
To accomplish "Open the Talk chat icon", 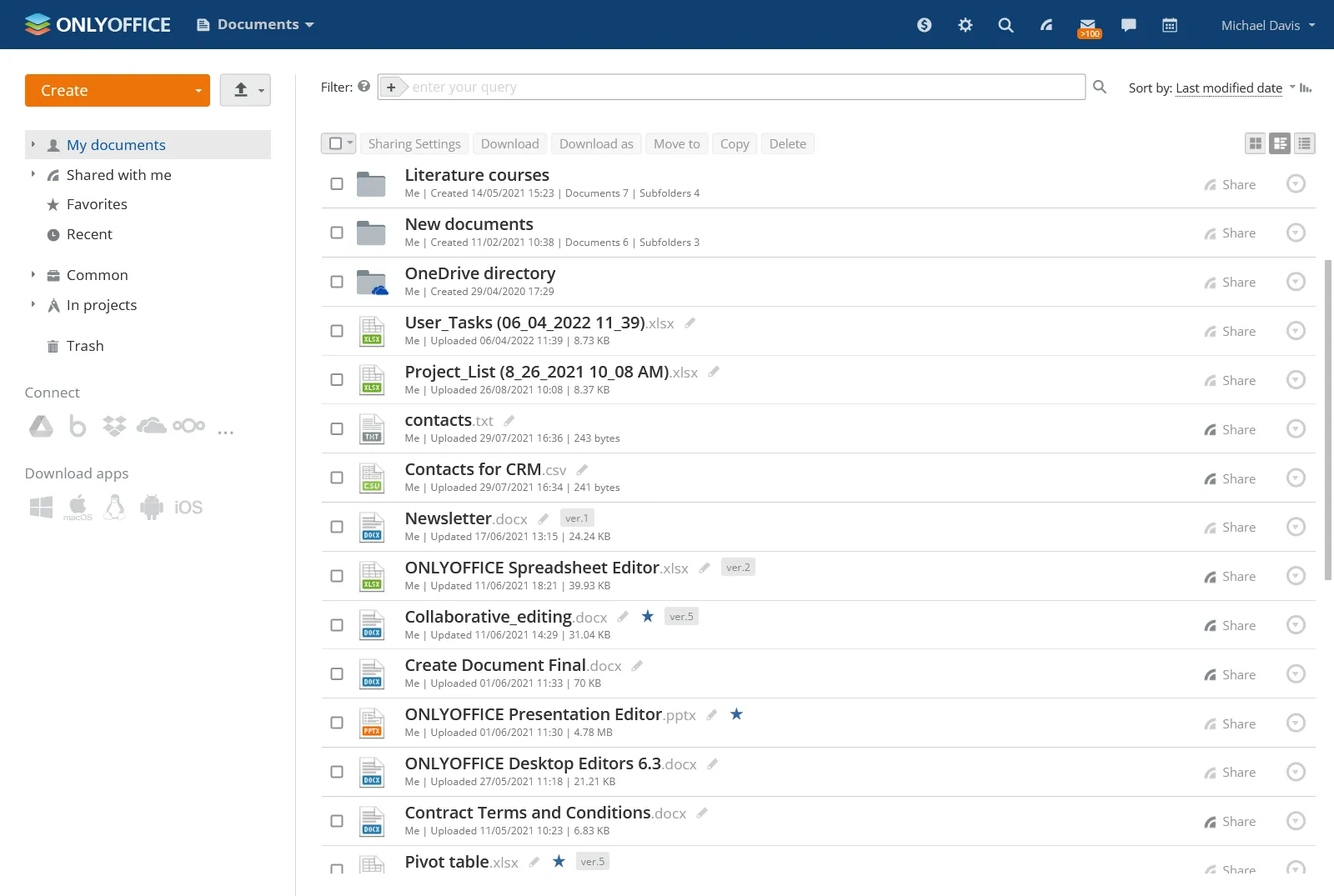I will 1128,24.
